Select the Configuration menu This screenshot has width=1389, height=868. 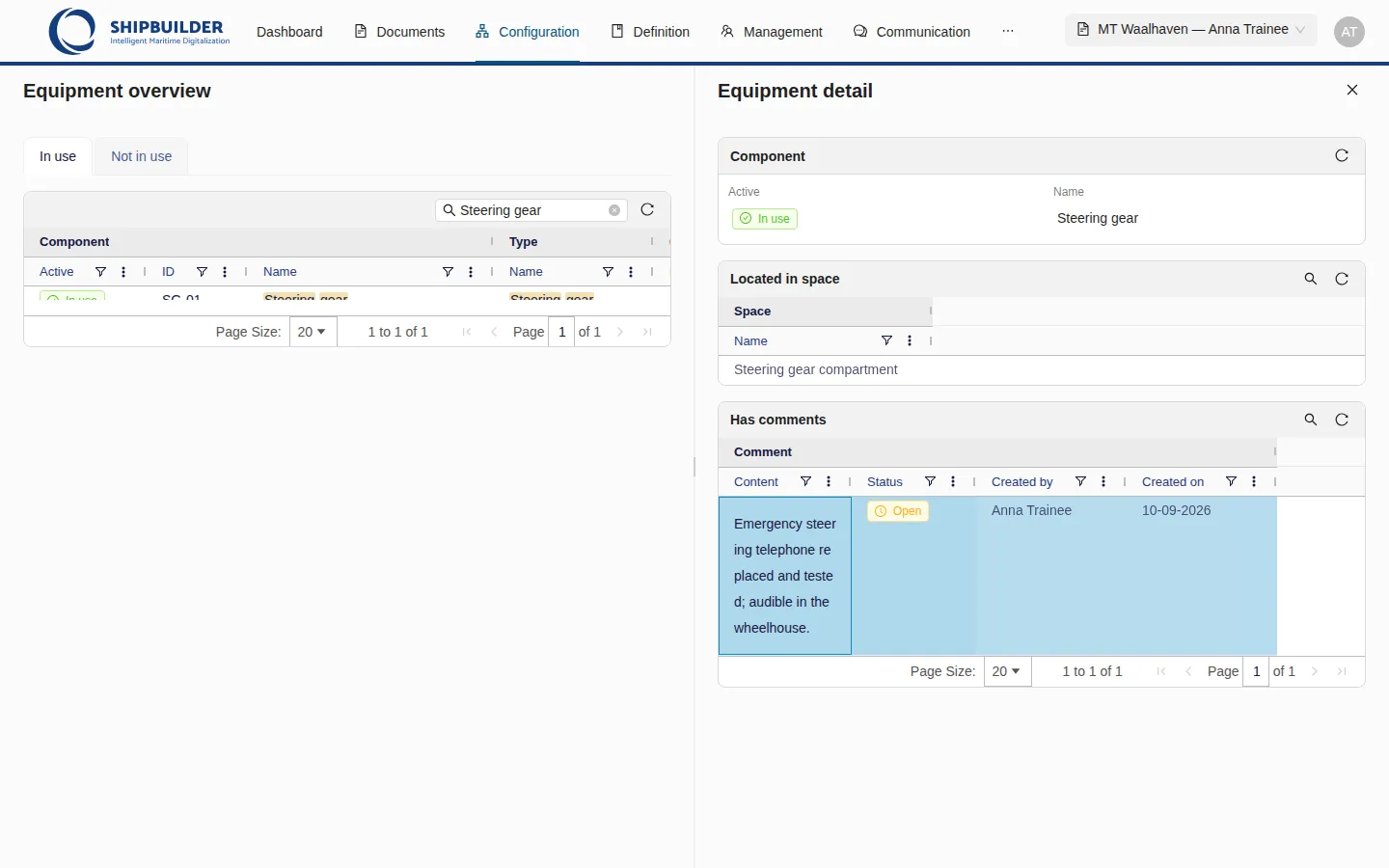[x=528, y=32]
